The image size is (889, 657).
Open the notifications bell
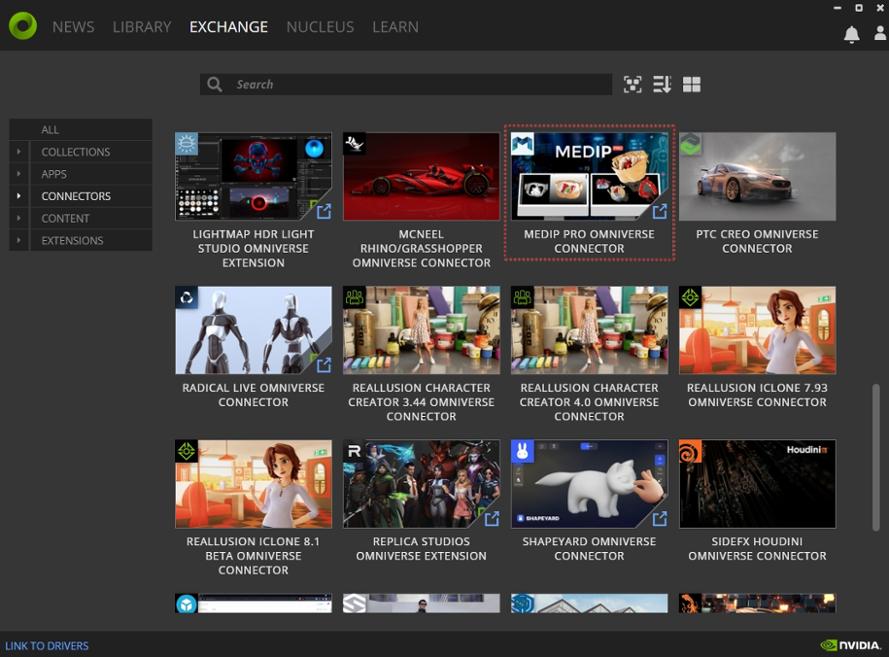pyautogui.click(x=851, y=35)
